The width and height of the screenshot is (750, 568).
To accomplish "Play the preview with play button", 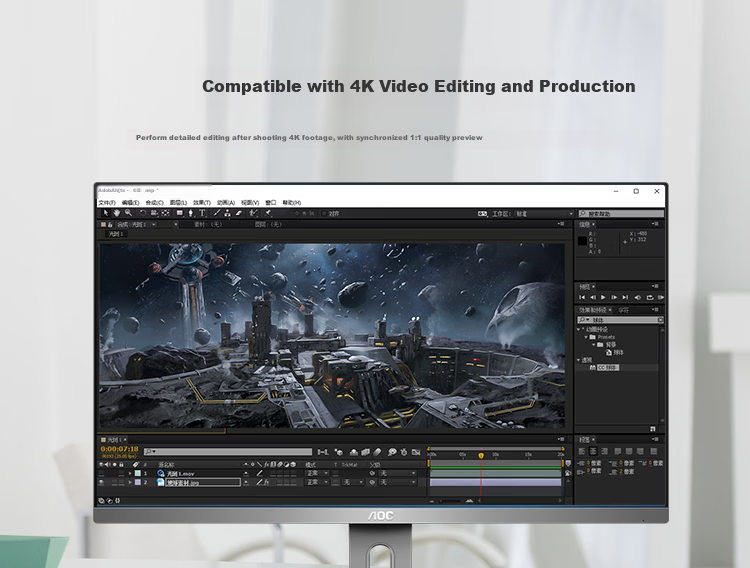I will pyautogui.click(x=603, y=297).
